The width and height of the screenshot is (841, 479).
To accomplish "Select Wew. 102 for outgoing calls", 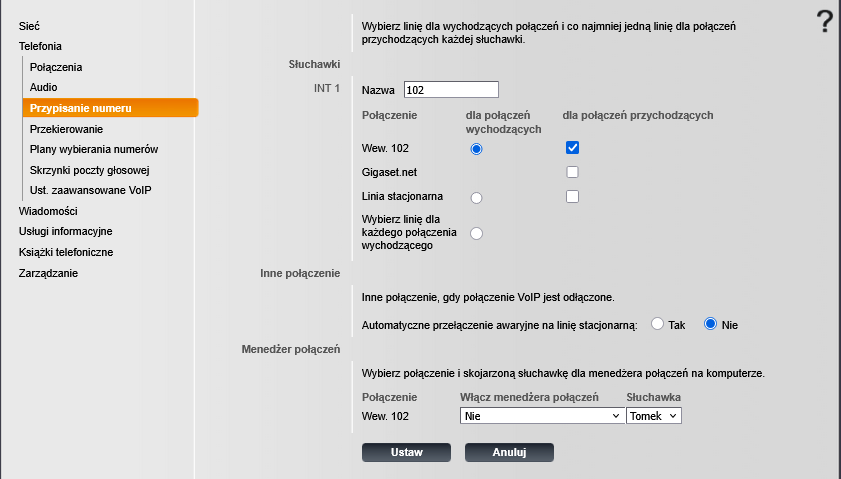I will pyautogui.click(x=476, y=149).
